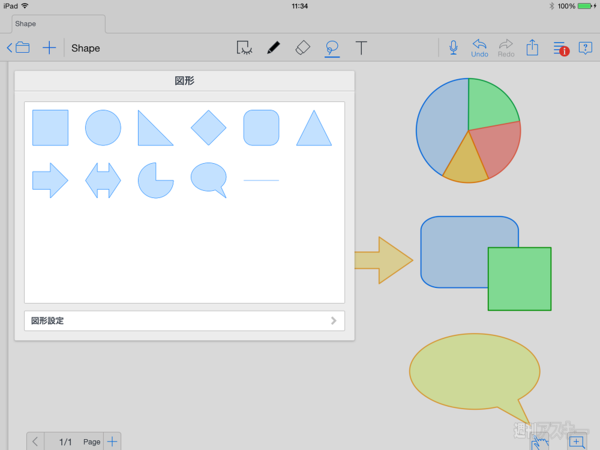600x450 pixels.
Task: Tap the 図形 panel header
Action: click(x=184, y=81)
